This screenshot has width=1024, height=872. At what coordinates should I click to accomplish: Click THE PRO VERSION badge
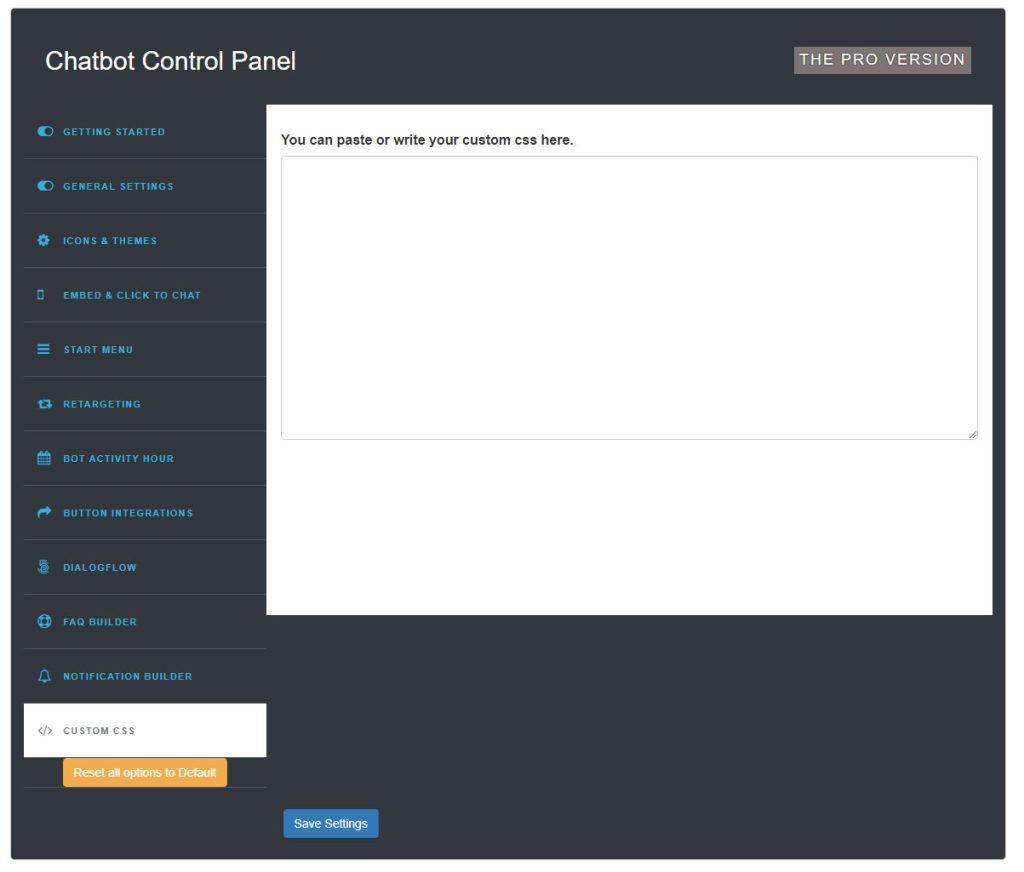click(x=881, y=59)
